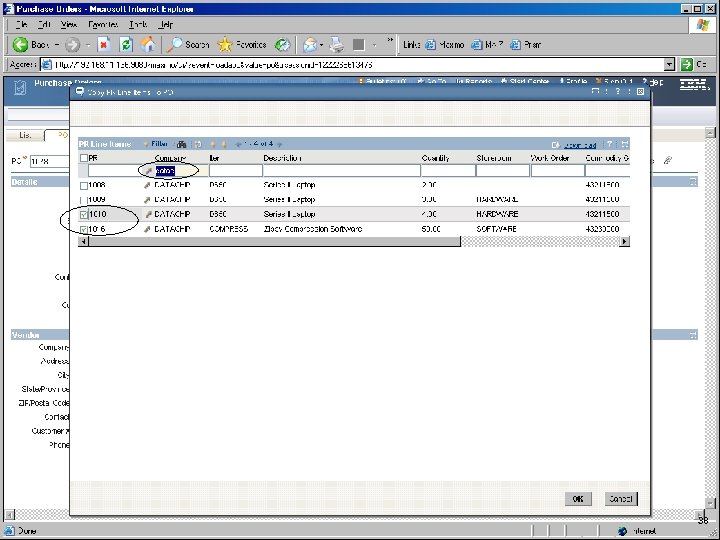720x540 pixels.
Task: Click the Description filter input field
Action: pyautogui.click(x=342, y=171)
